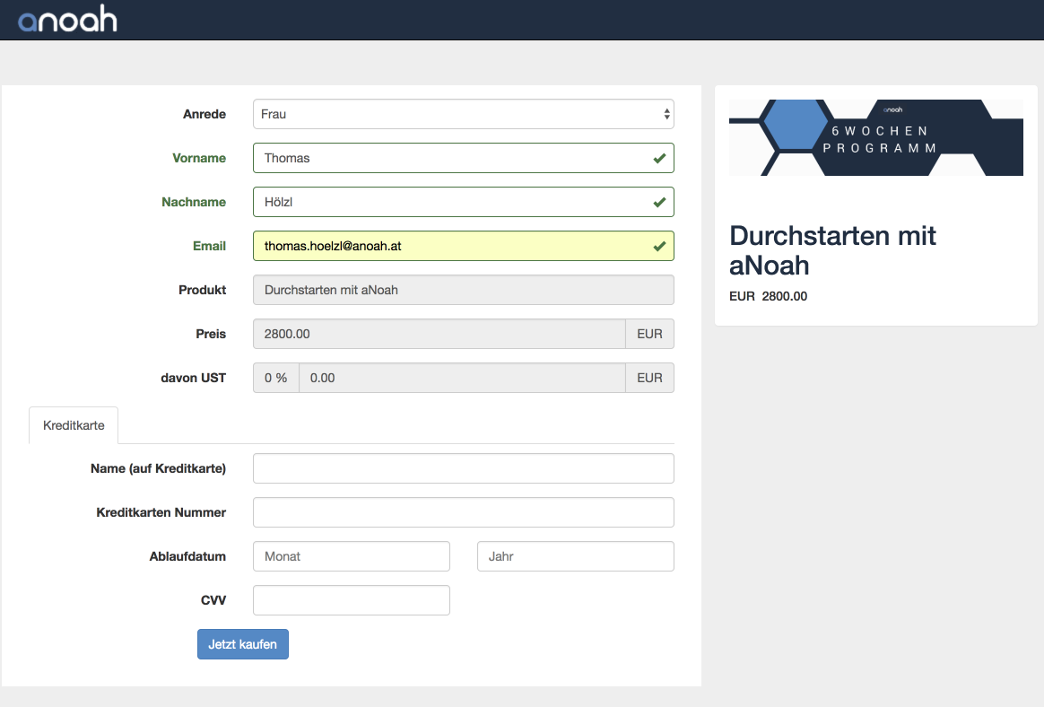
Task: Click the Preis field showing 2800.00
Action: pos(439,334)
